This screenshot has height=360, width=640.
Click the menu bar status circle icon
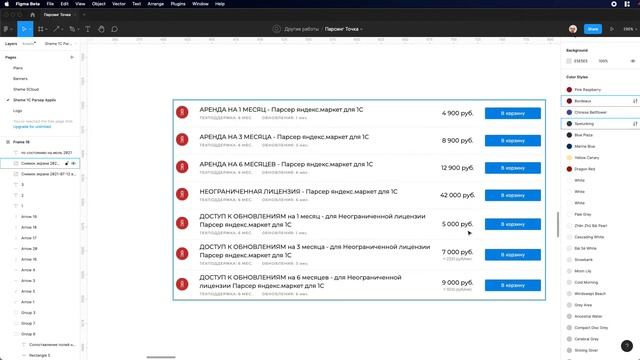[x=614, y=4]
